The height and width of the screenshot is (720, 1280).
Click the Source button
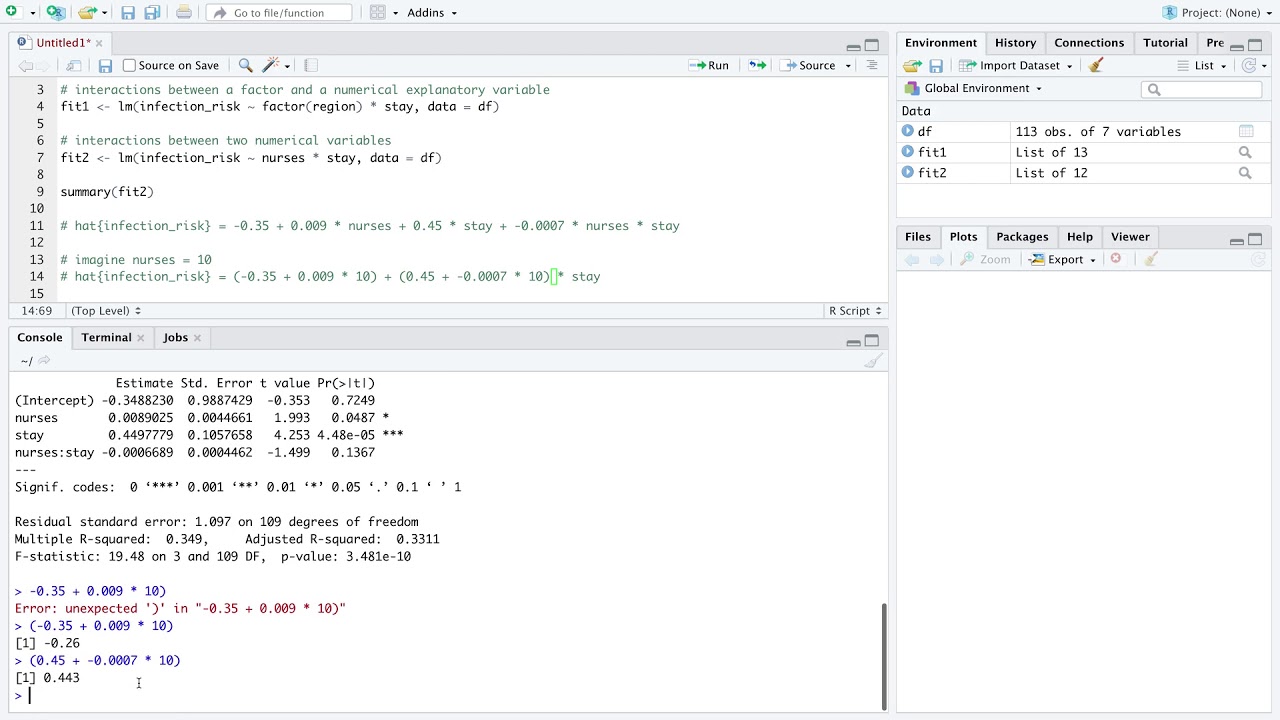pos(809,65)
